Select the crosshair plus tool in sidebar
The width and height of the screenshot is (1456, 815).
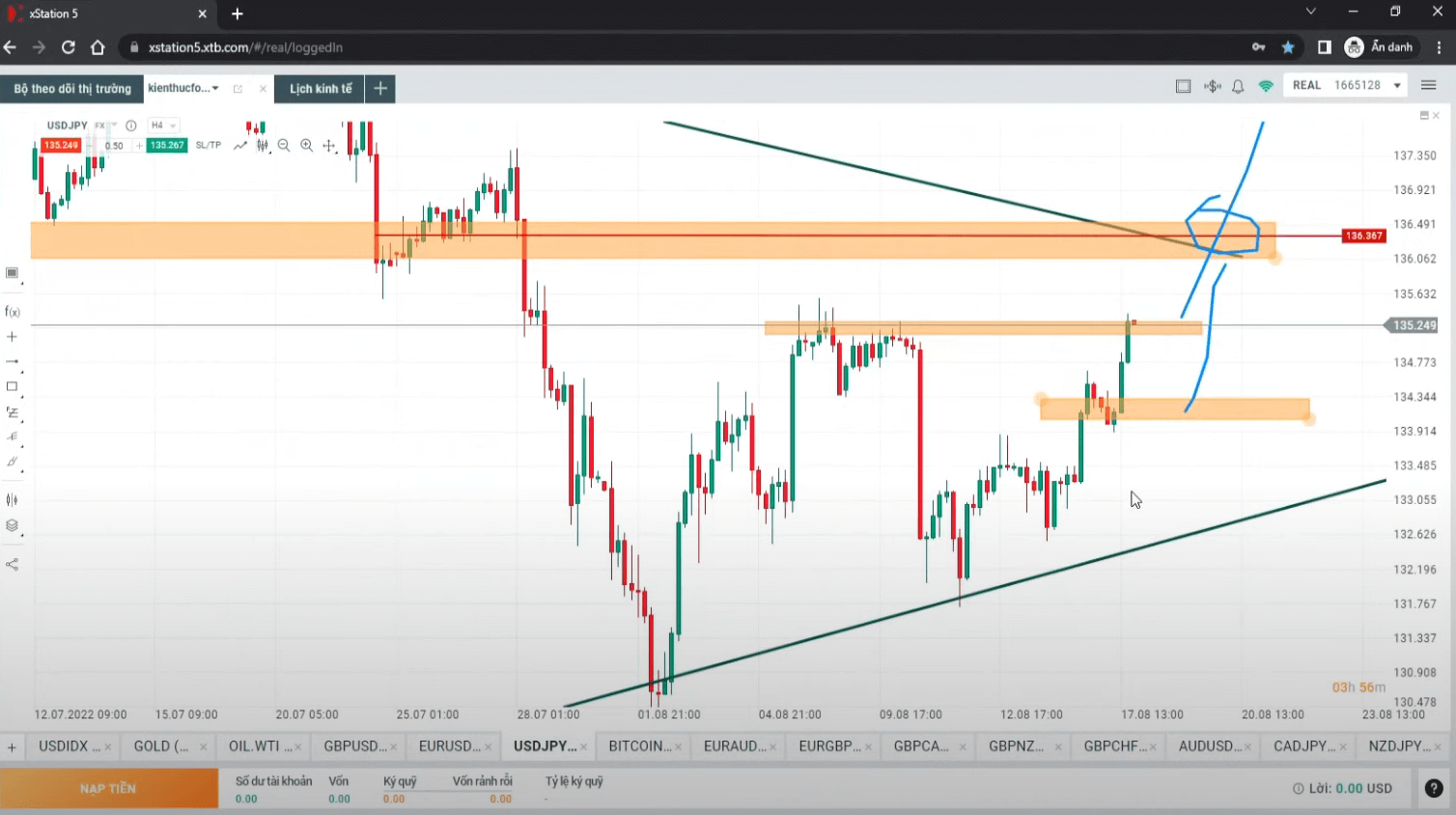click(12, 337)
